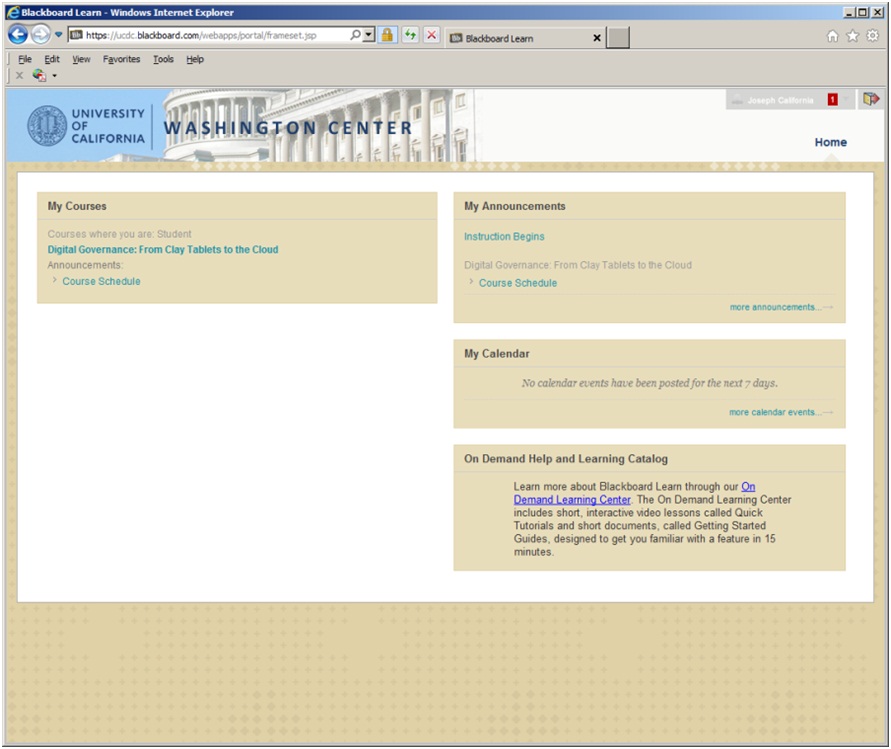Click the browser Forward arrow button

(40, 35)
